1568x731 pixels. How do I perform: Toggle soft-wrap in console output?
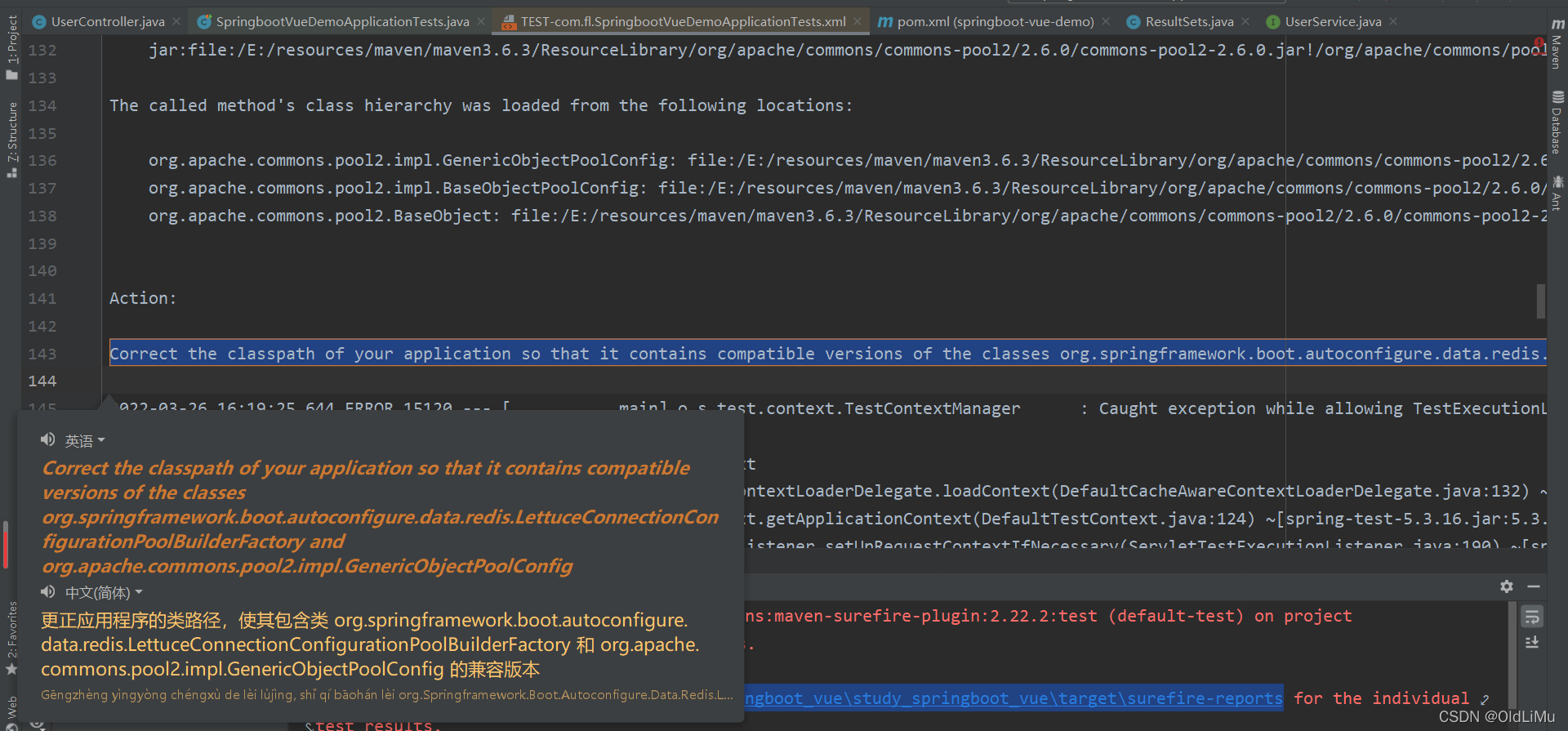click(x=1532, y=617)
